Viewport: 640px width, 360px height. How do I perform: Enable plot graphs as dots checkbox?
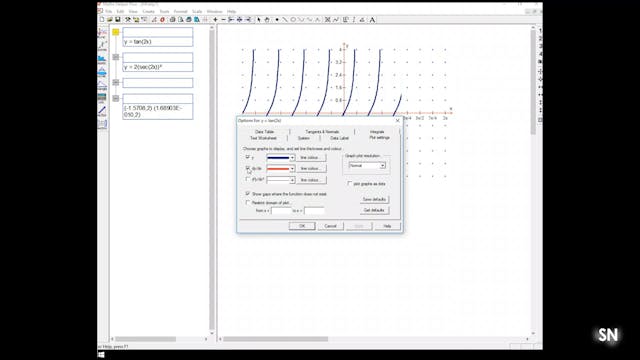tap(349, 184)
